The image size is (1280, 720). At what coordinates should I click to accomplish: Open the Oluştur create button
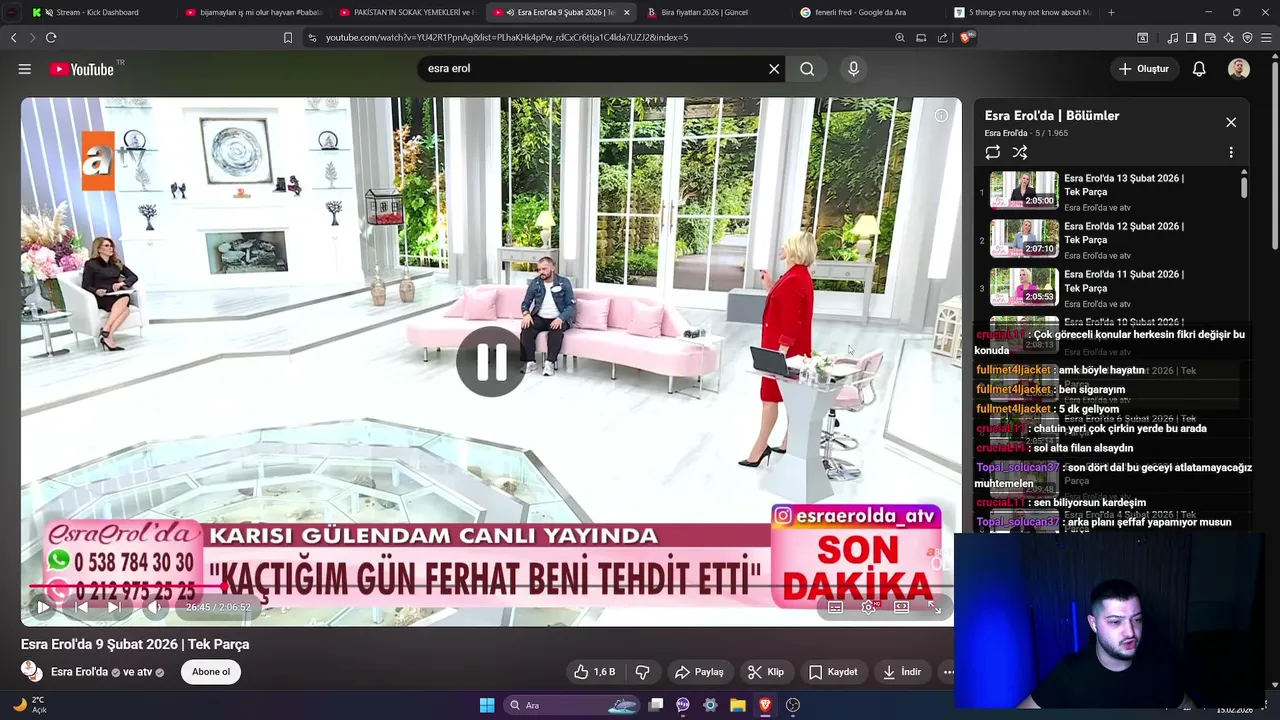click(x=1143, y=69)
